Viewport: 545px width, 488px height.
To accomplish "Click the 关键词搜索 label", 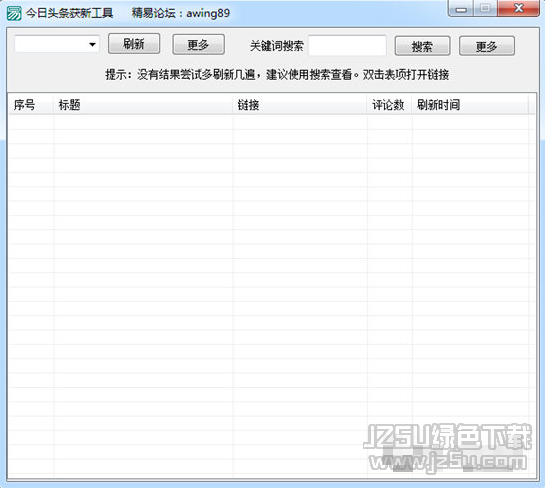I will [x=277, y=46].
